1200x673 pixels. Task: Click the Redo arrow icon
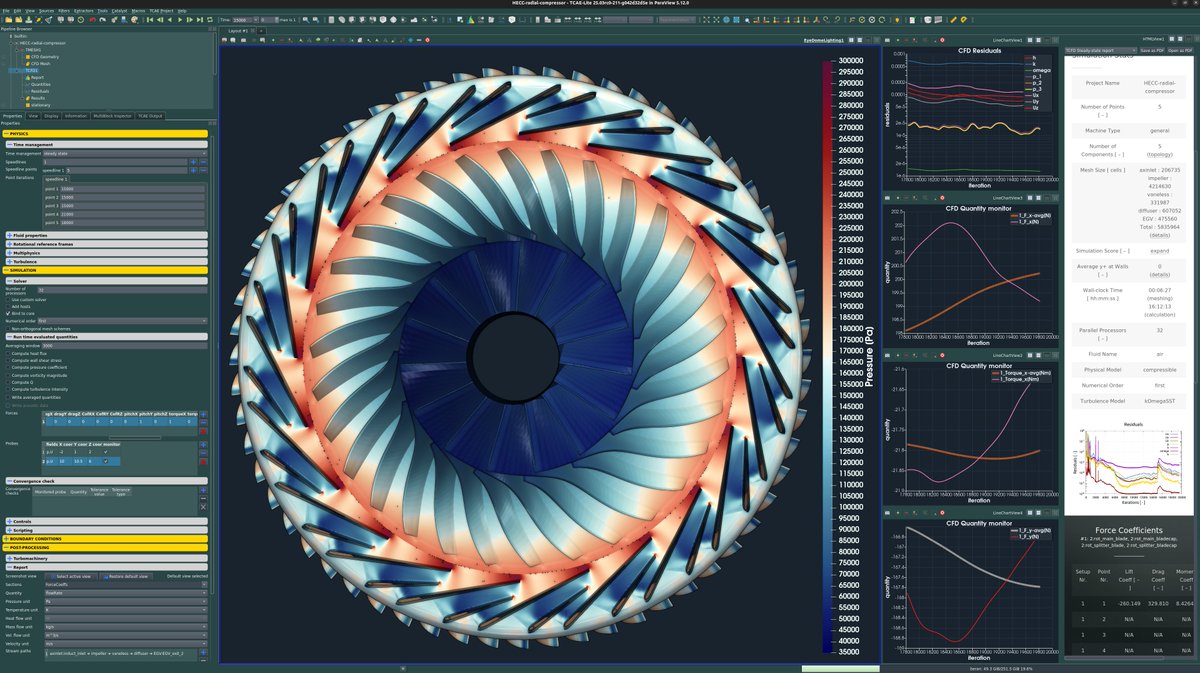tap(102, 19)
